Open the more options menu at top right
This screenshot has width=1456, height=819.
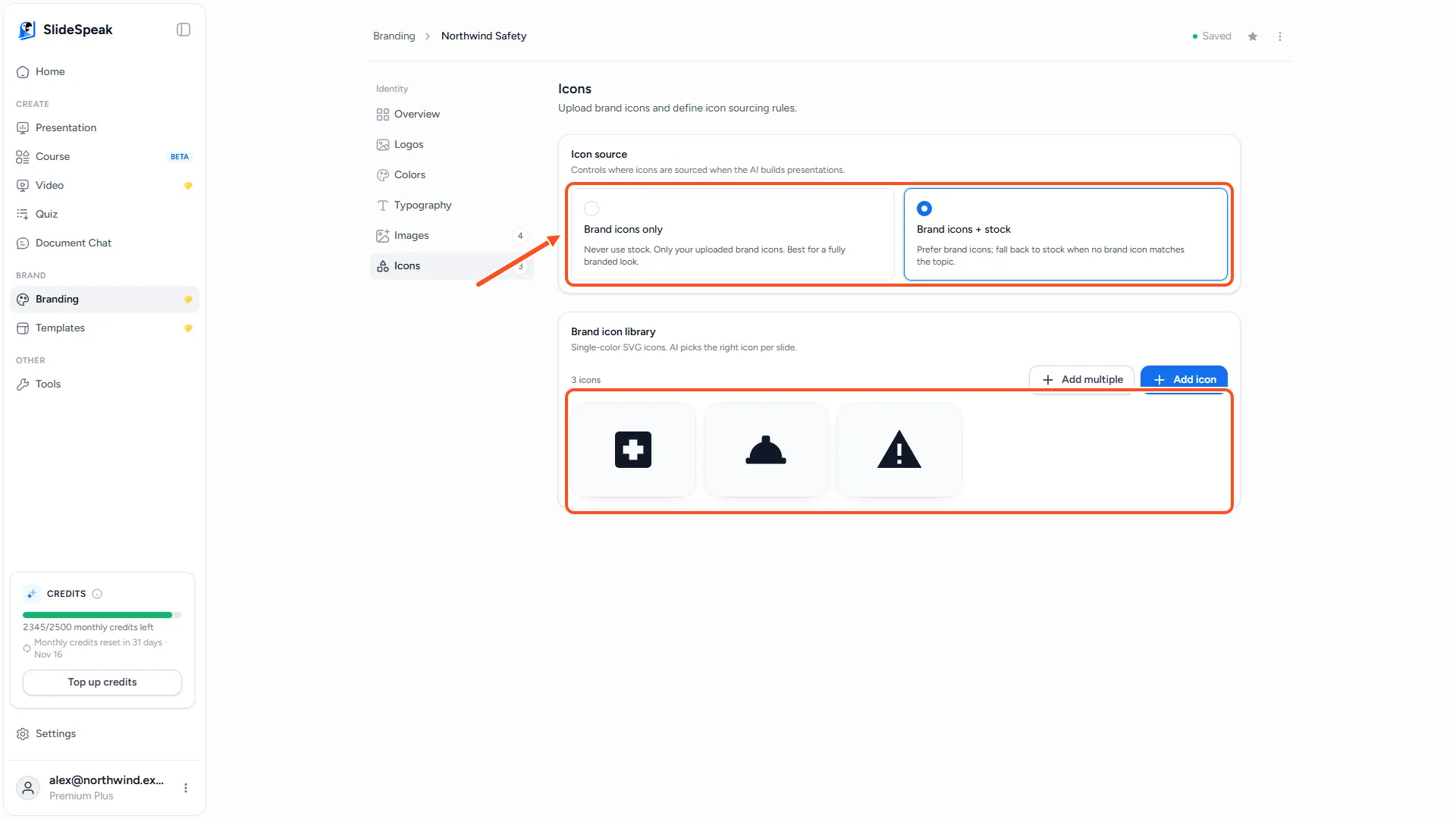pyautogui.click(x=1280, y=36)
